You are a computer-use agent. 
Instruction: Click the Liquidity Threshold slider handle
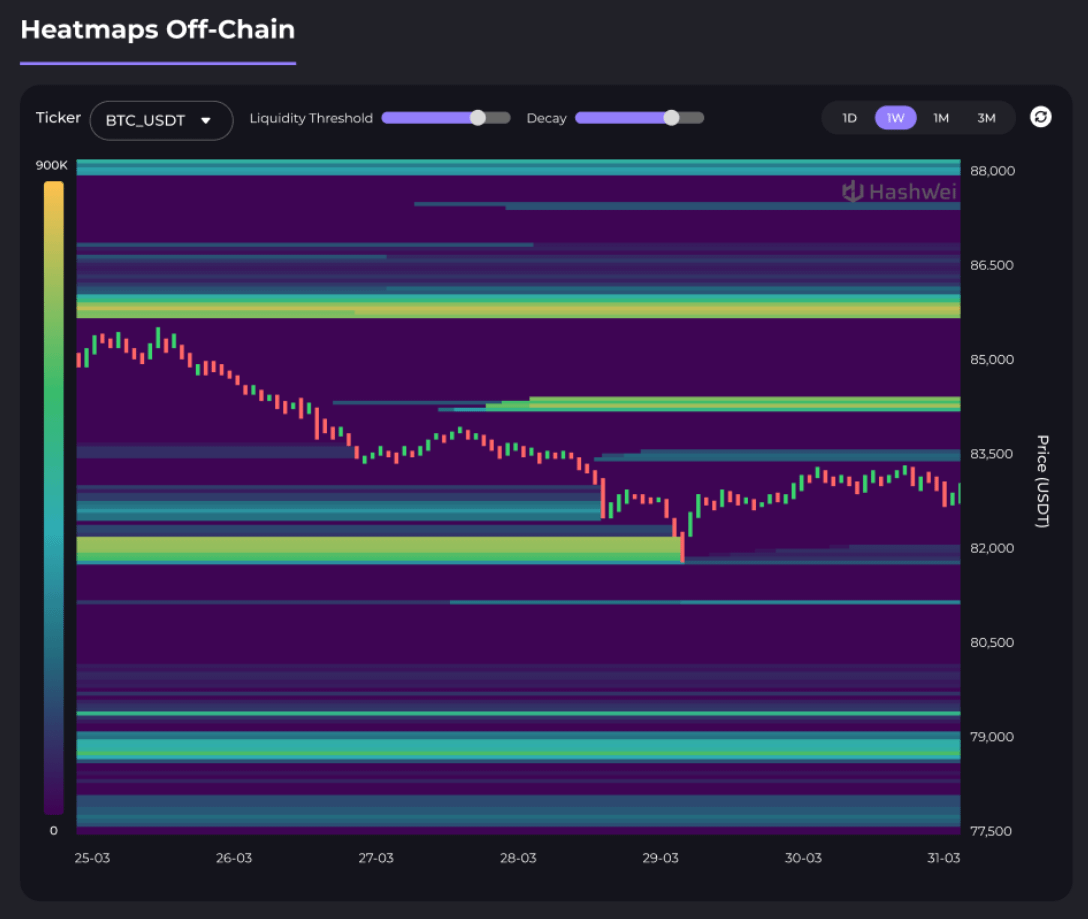click(478, 118)
